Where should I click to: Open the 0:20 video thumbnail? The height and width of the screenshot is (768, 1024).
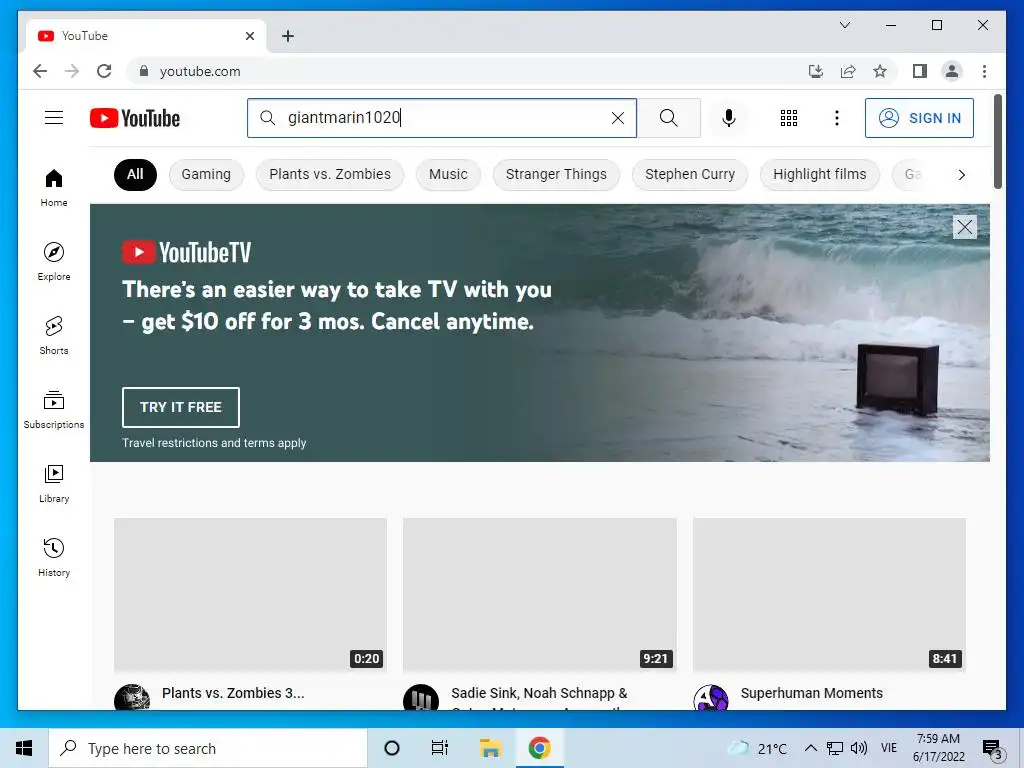[250, 594]
